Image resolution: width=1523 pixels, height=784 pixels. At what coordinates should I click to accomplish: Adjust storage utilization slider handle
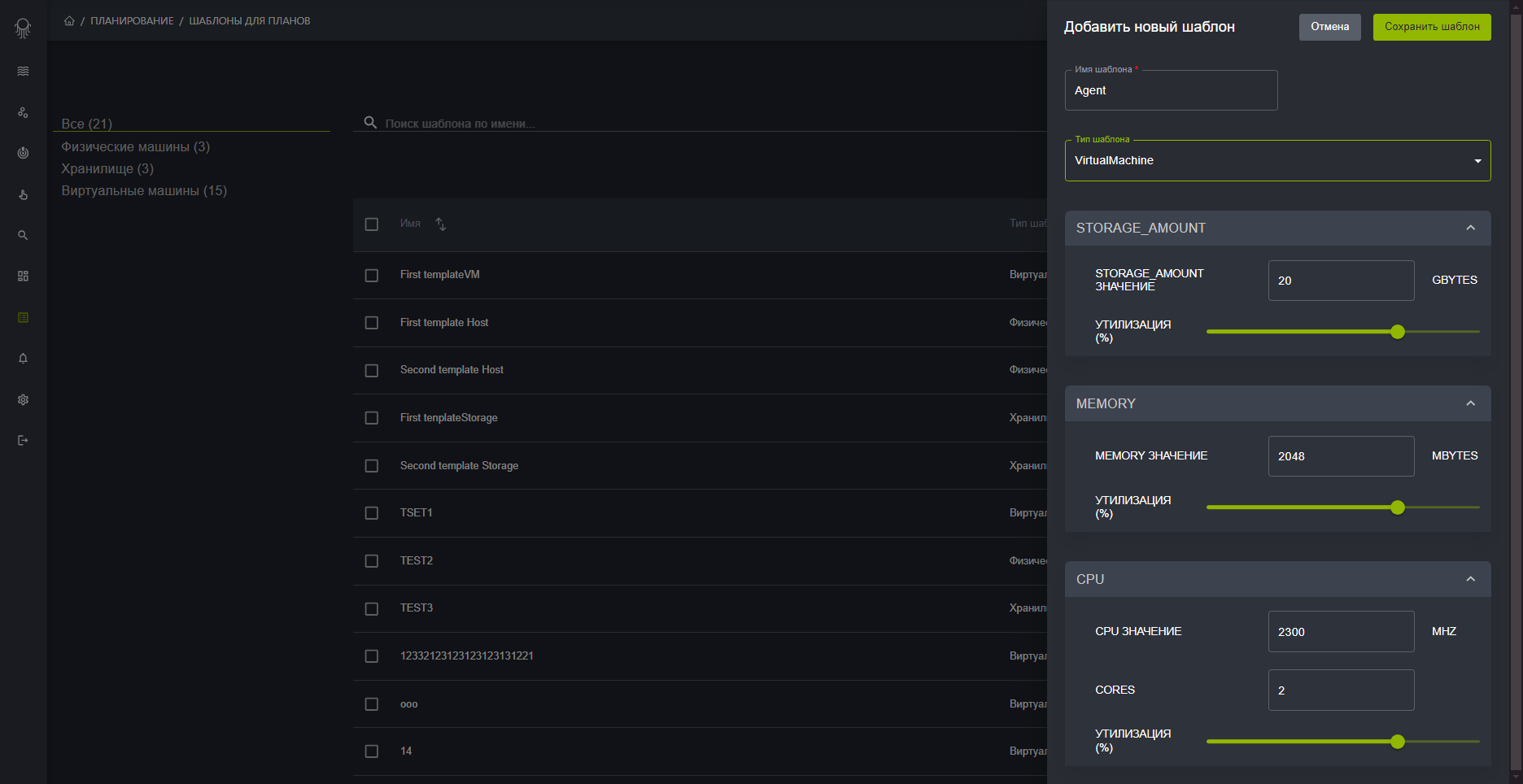pos(1398,332)
